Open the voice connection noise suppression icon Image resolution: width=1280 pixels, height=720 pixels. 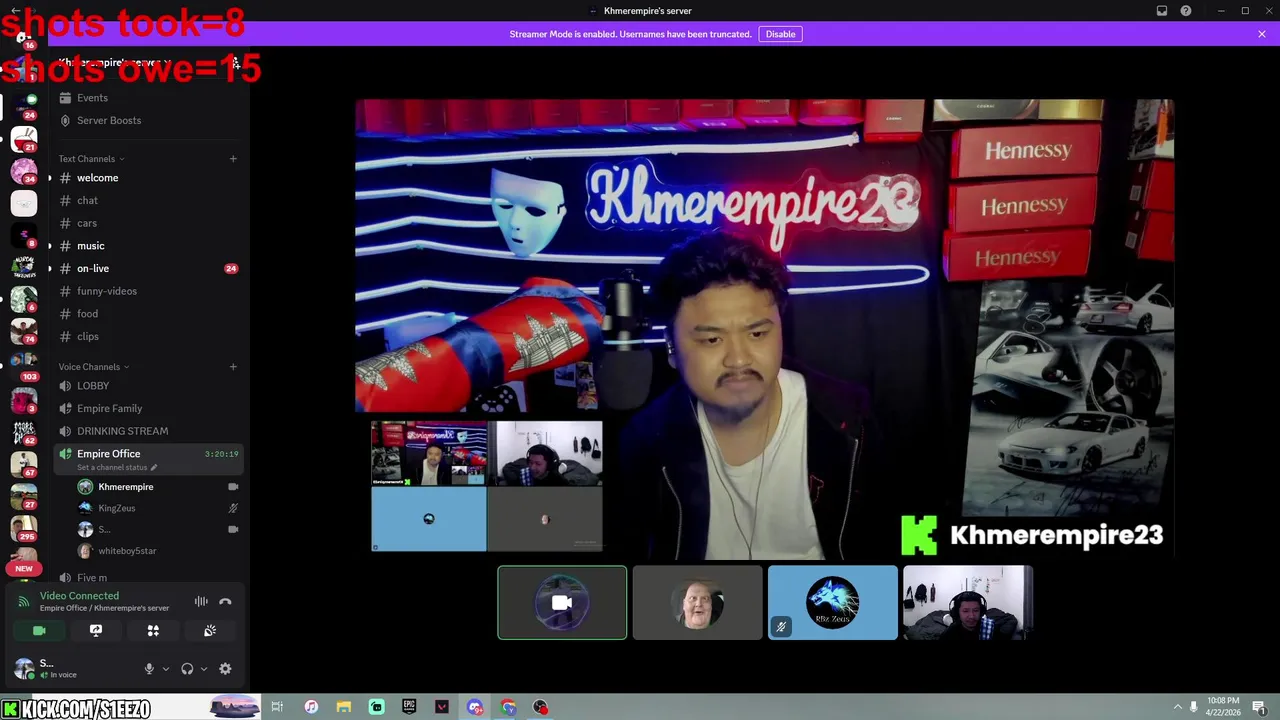click(201, 601)
